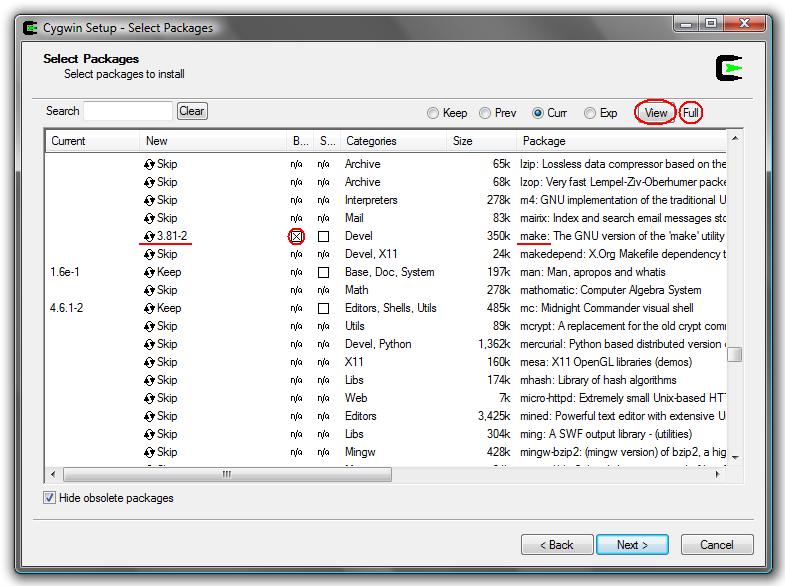Click 'man: Man, apropos and whatis' text
This screenshot has height=586, width=785.
point(593,272)
